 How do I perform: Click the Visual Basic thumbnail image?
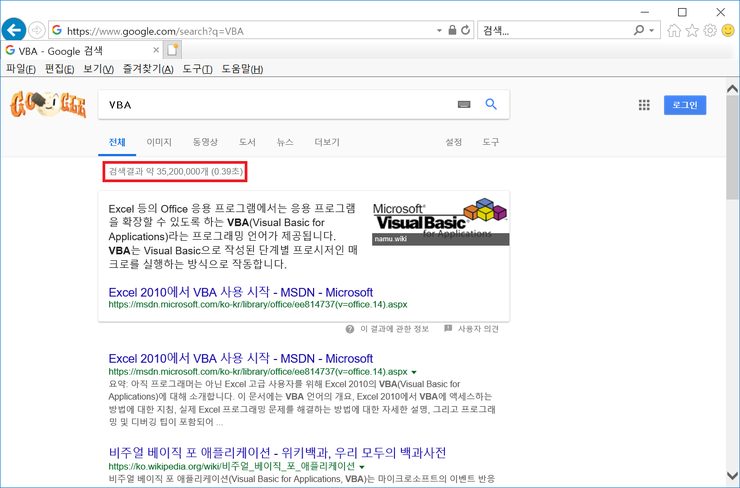point(441,222)
